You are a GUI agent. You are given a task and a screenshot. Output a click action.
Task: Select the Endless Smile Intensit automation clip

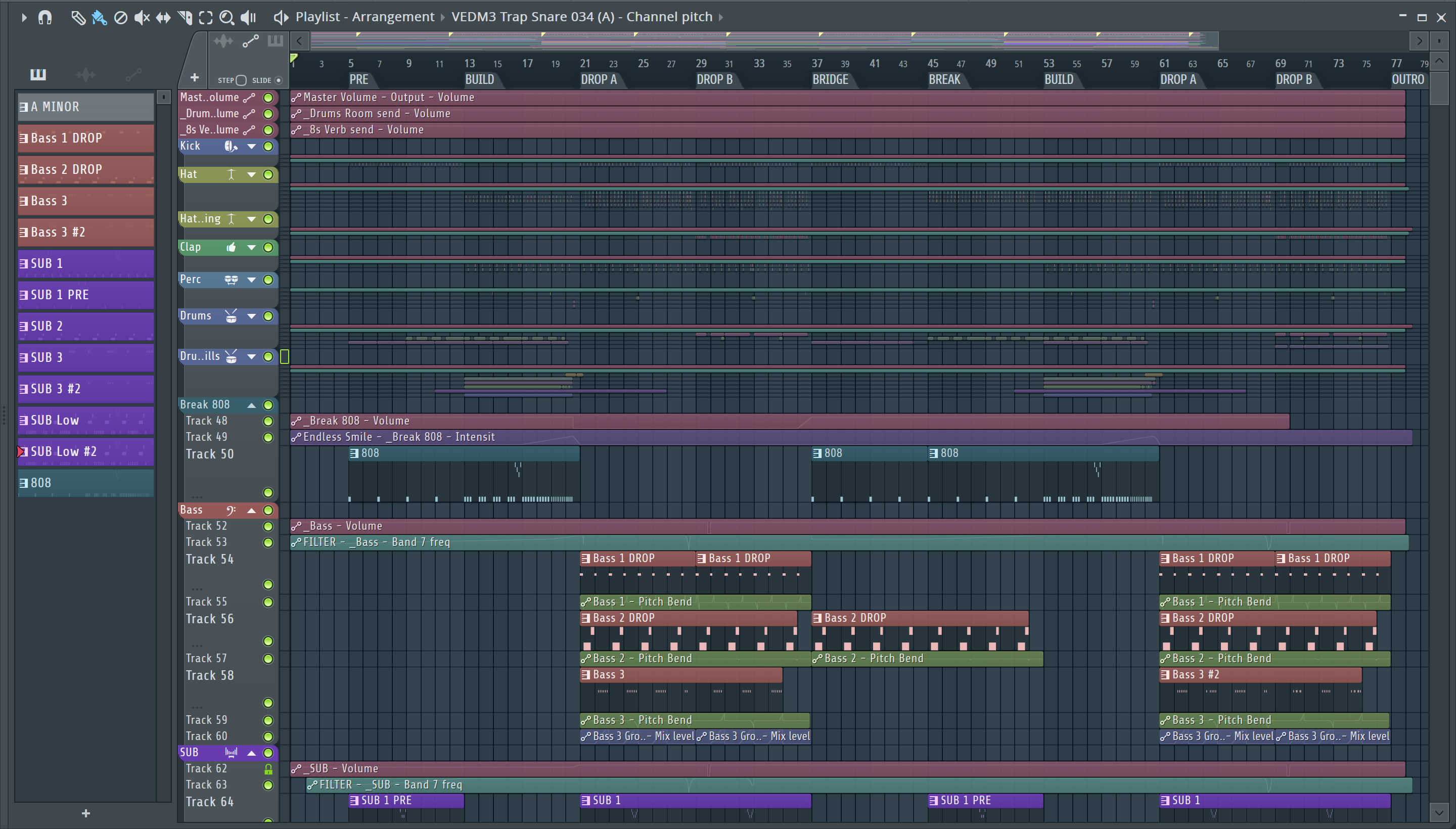[x=851, y=437]
